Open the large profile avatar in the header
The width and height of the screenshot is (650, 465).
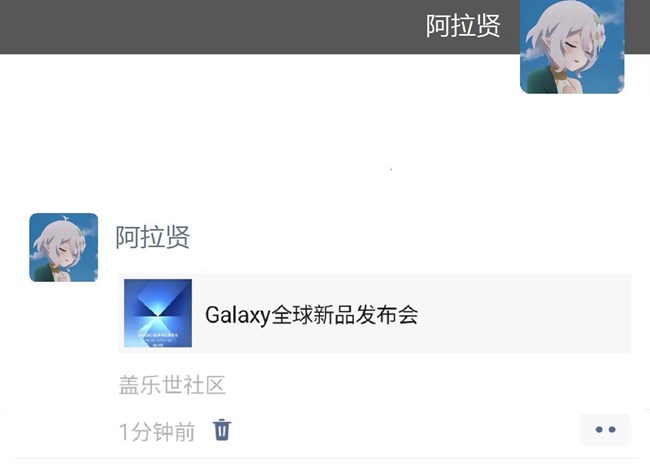(572, 46)
